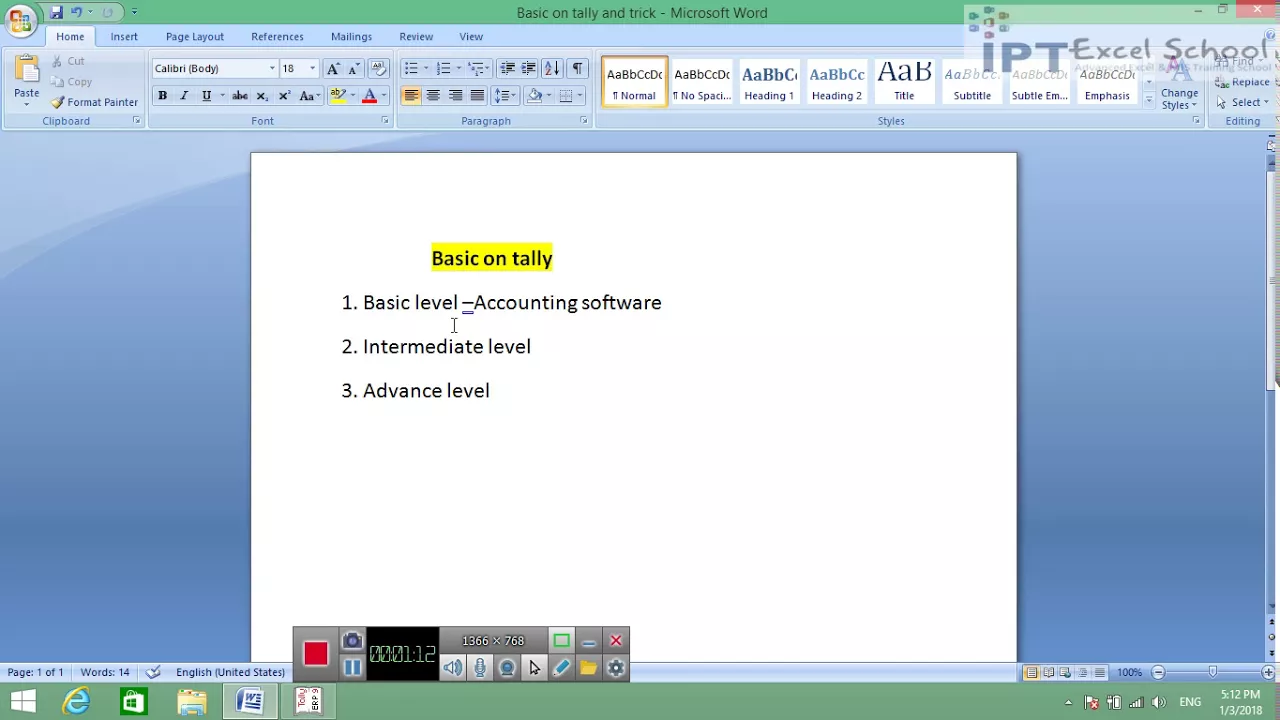
Task: Click the Change Styles button
Action: pyautogui.click(x=1180, y=84)
